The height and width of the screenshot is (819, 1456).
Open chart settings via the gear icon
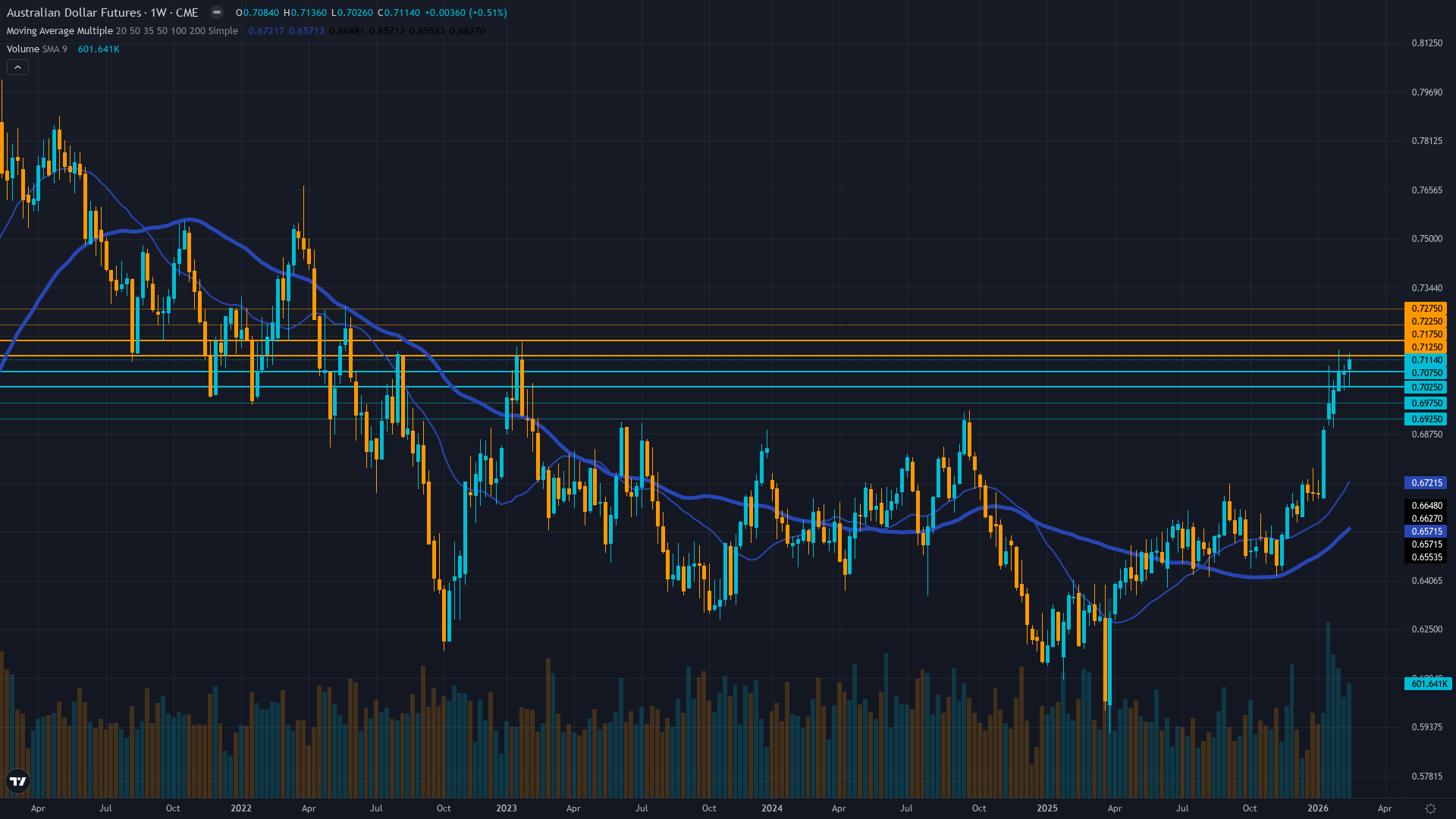[1430, 808]
